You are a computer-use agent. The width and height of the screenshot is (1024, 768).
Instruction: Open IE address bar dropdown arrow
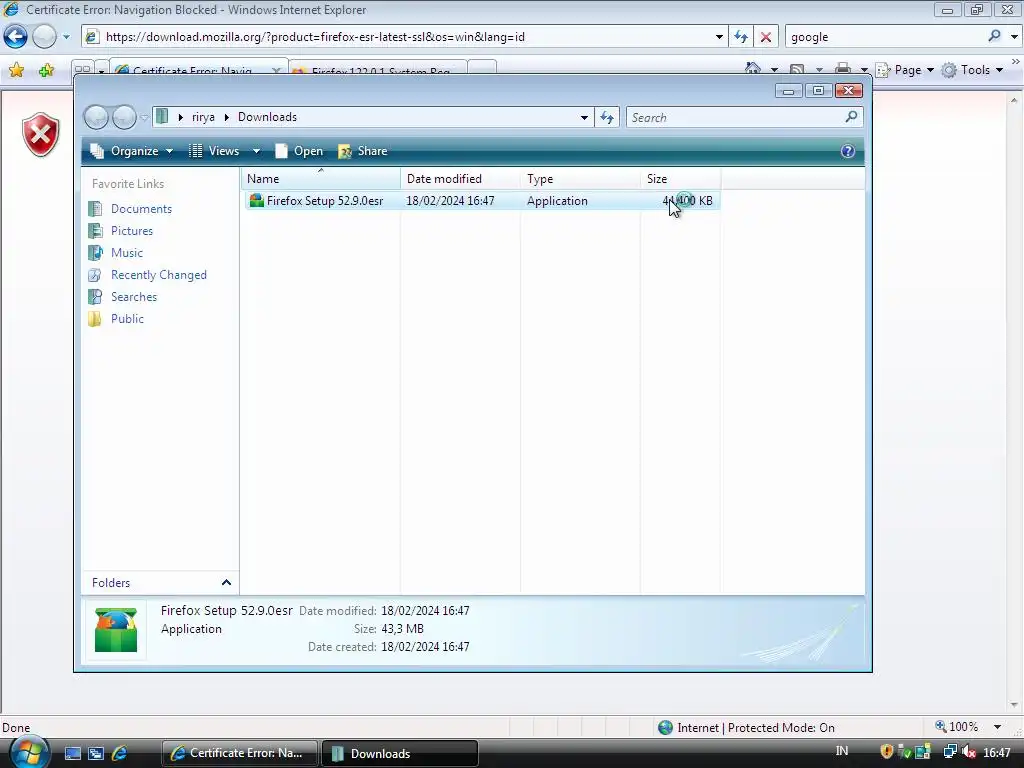click(x=719, y=37)
